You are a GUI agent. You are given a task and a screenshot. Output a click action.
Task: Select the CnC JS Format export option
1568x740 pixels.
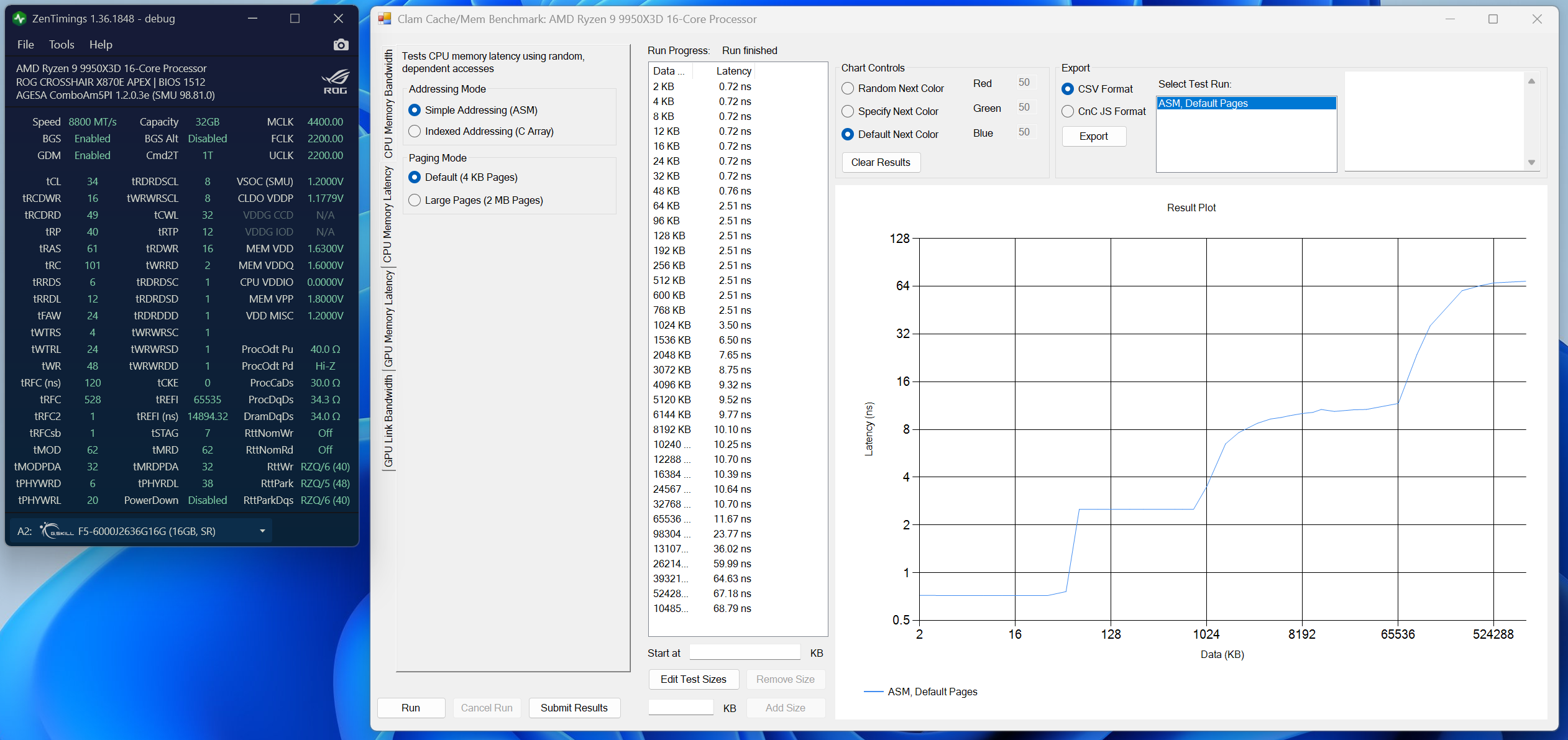pyautogui.click(x=1068, y=111)
